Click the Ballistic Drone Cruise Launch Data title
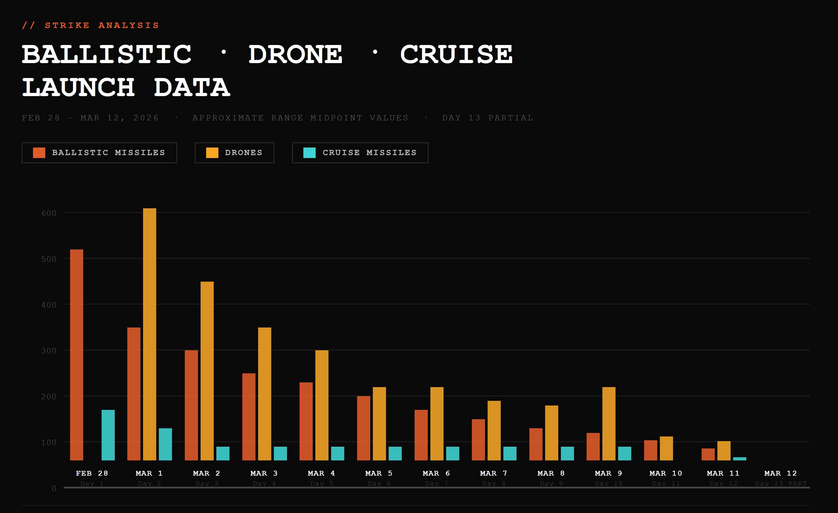The image size is (838, 513). [267, 70]
